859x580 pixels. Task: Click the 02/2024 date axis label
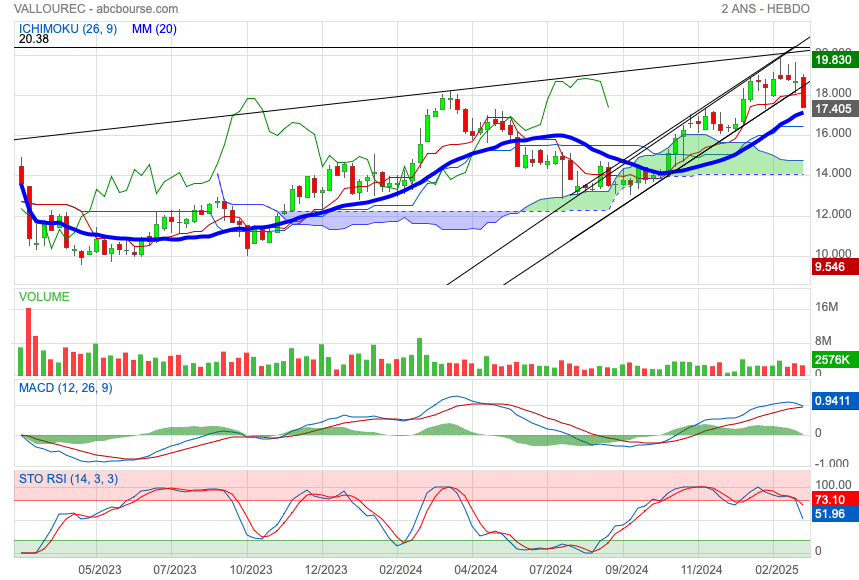click(x=401, y=570)
